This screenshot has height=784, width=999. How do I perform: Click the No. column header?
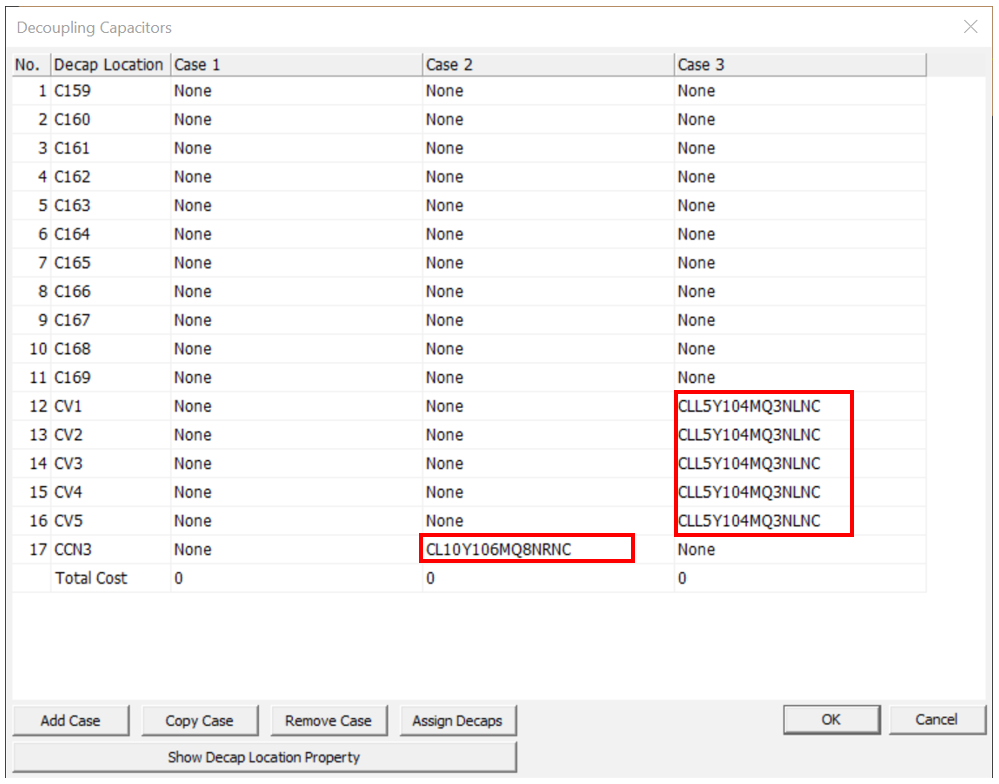click(x=28, y=65)
